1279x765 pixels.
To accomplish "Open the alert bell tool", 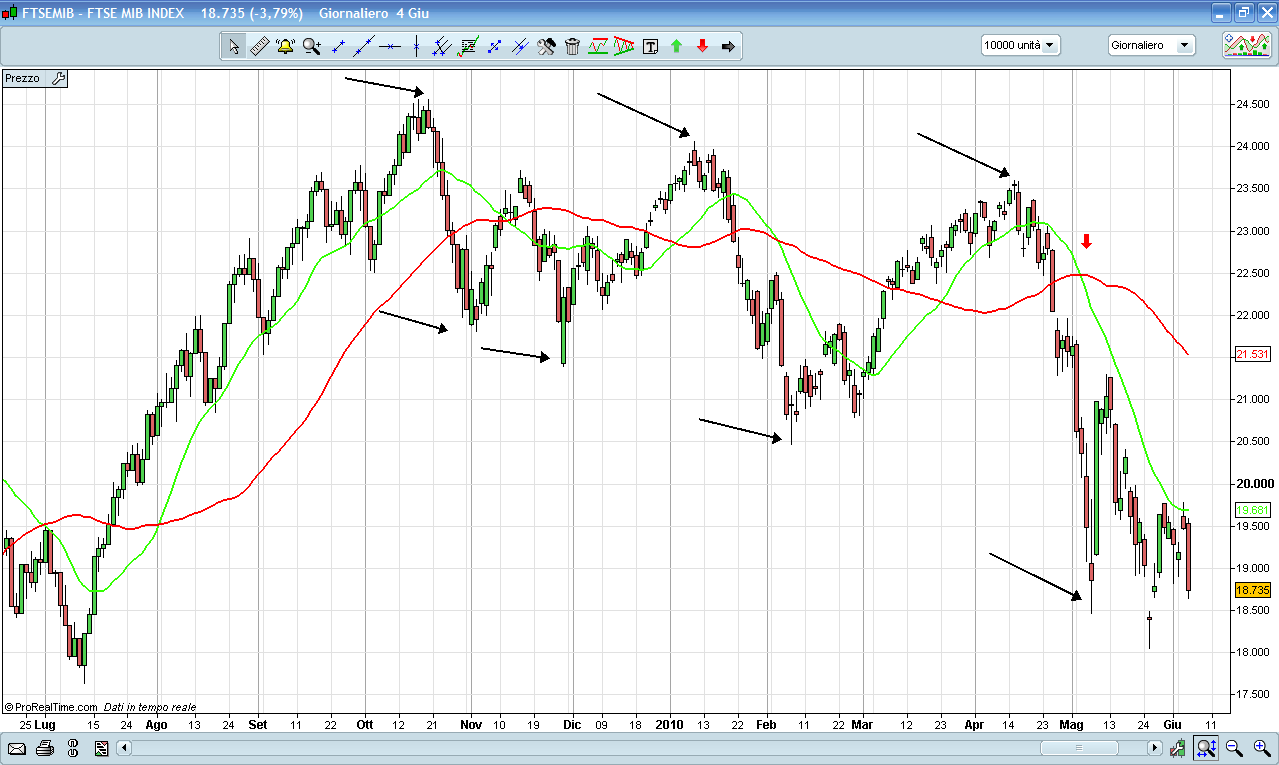I will pos(285,46).
